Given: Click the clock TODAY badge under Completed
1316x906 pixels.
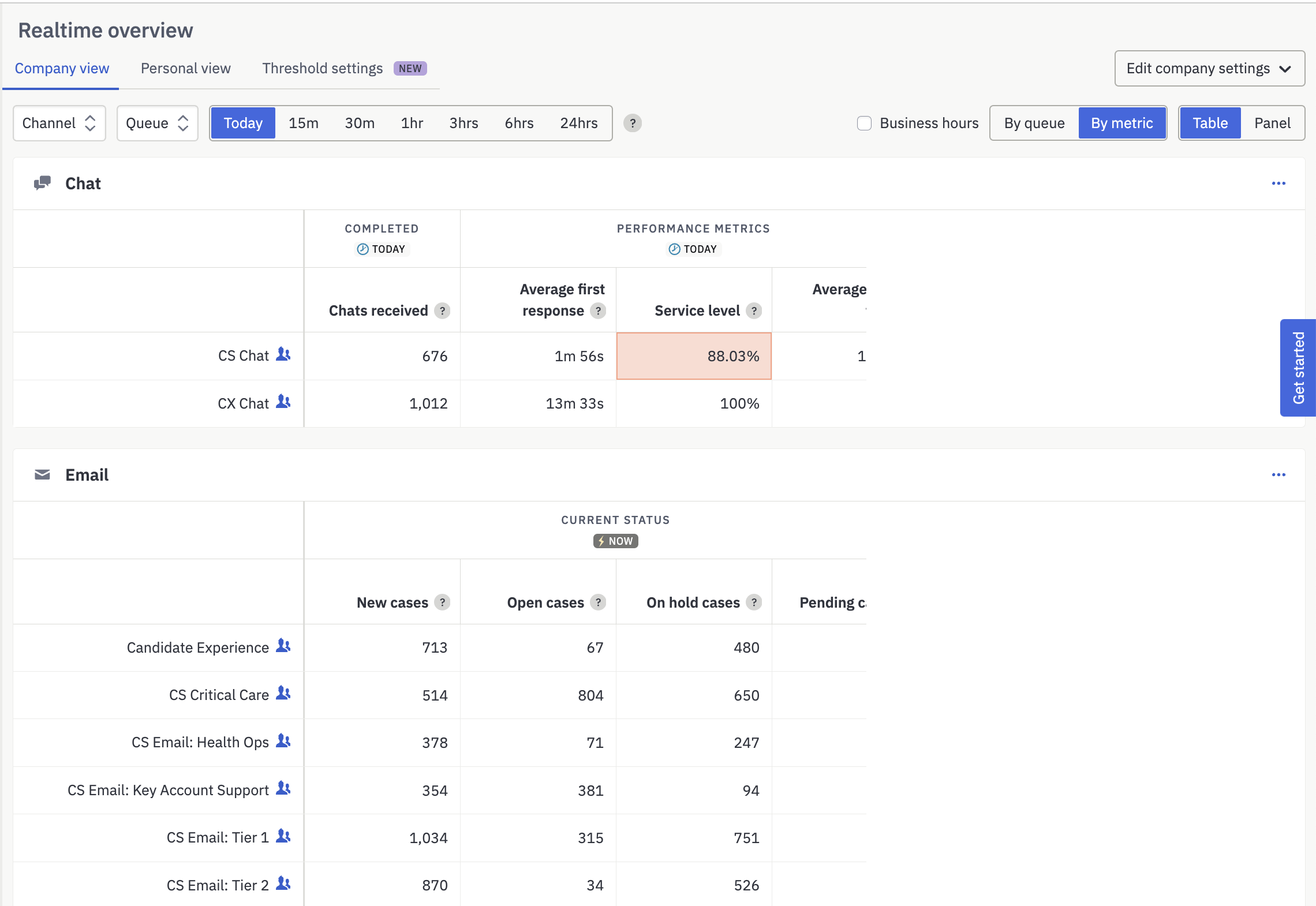Looking at the screenshot, I should 382,249.
